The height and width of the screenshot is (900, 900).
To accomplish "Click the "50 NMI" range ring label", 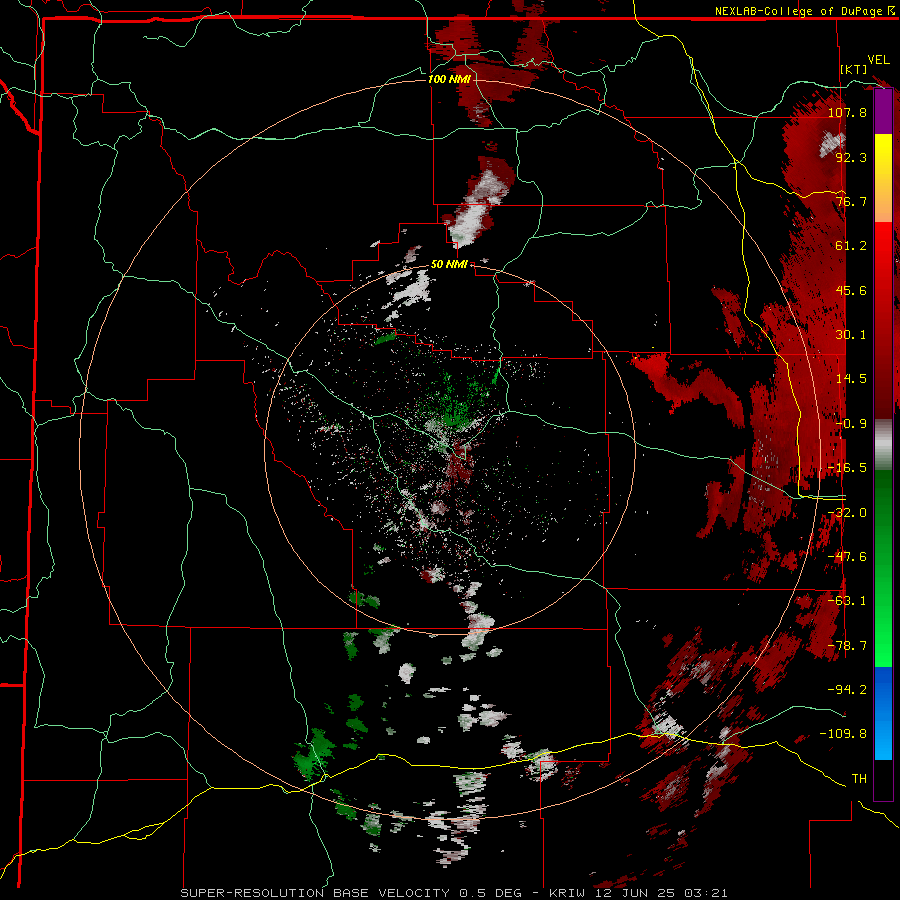I will click(x=449, y=265).
